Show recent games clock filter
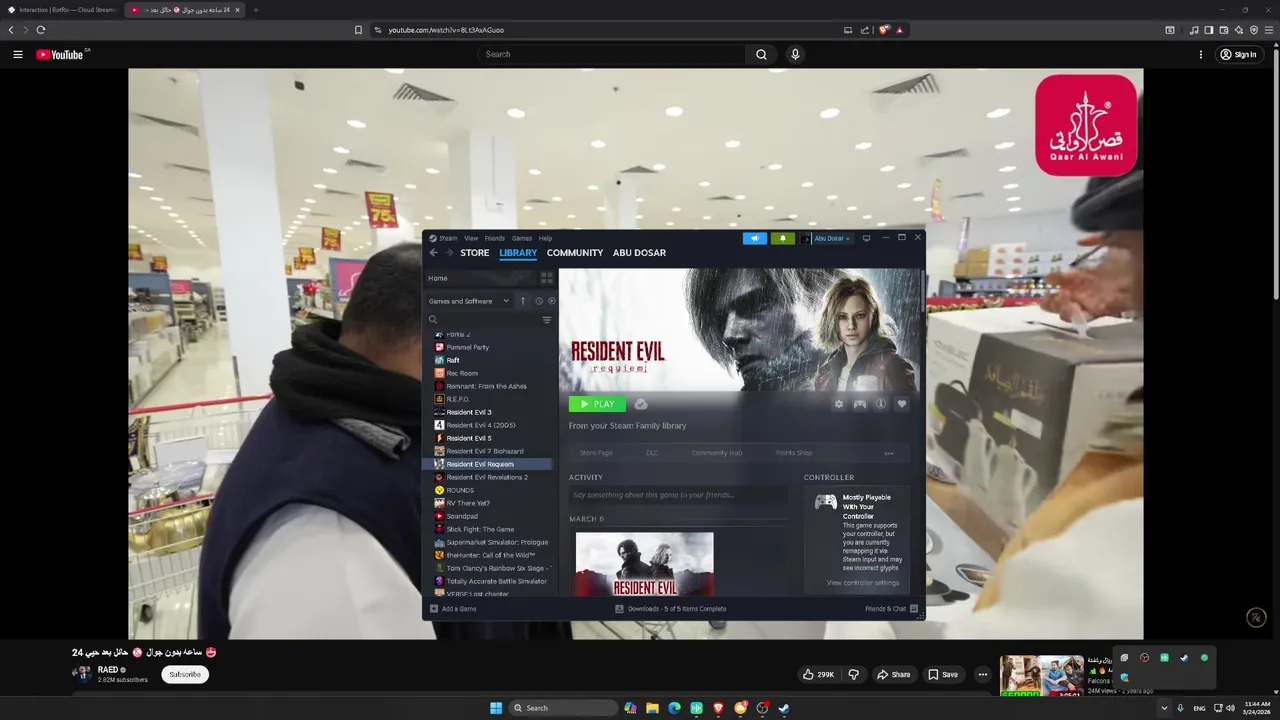Screen dimensions: 1280x720 click(539, 301)
